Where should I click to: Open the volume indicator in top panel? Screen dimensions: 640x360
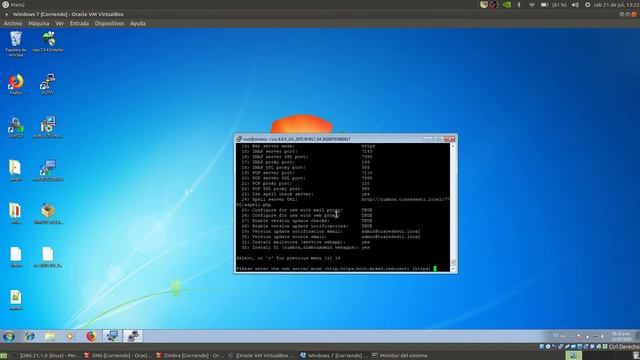[575, 4]
